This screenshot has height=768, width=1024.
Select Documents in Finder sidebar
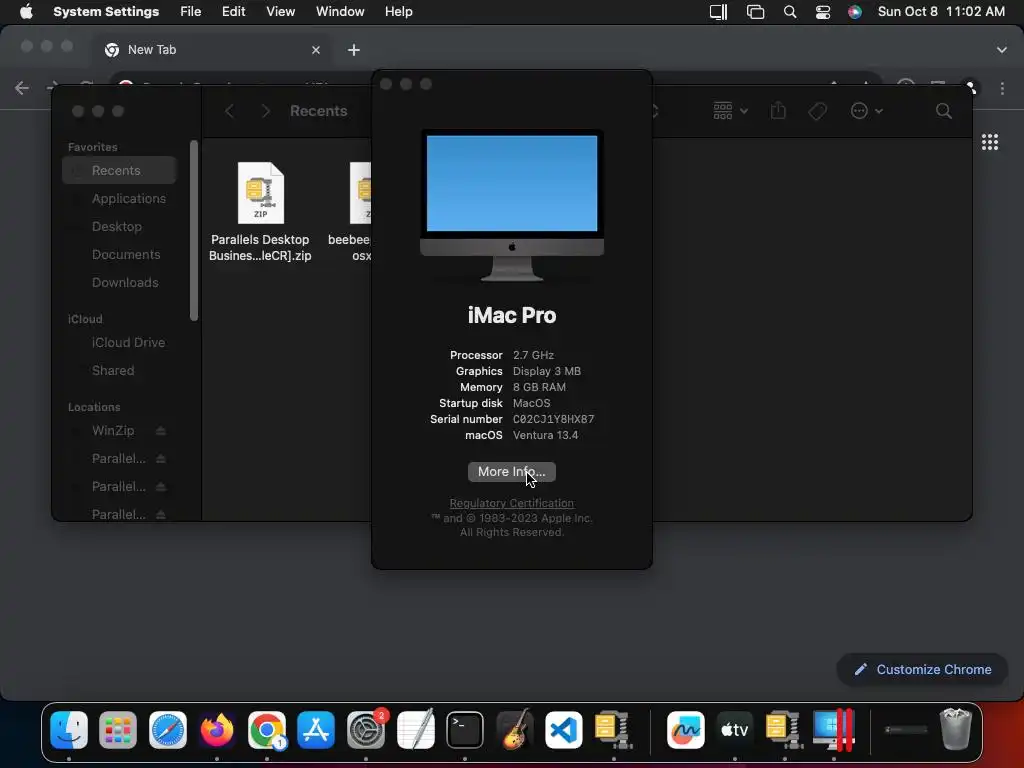point(120,255)
